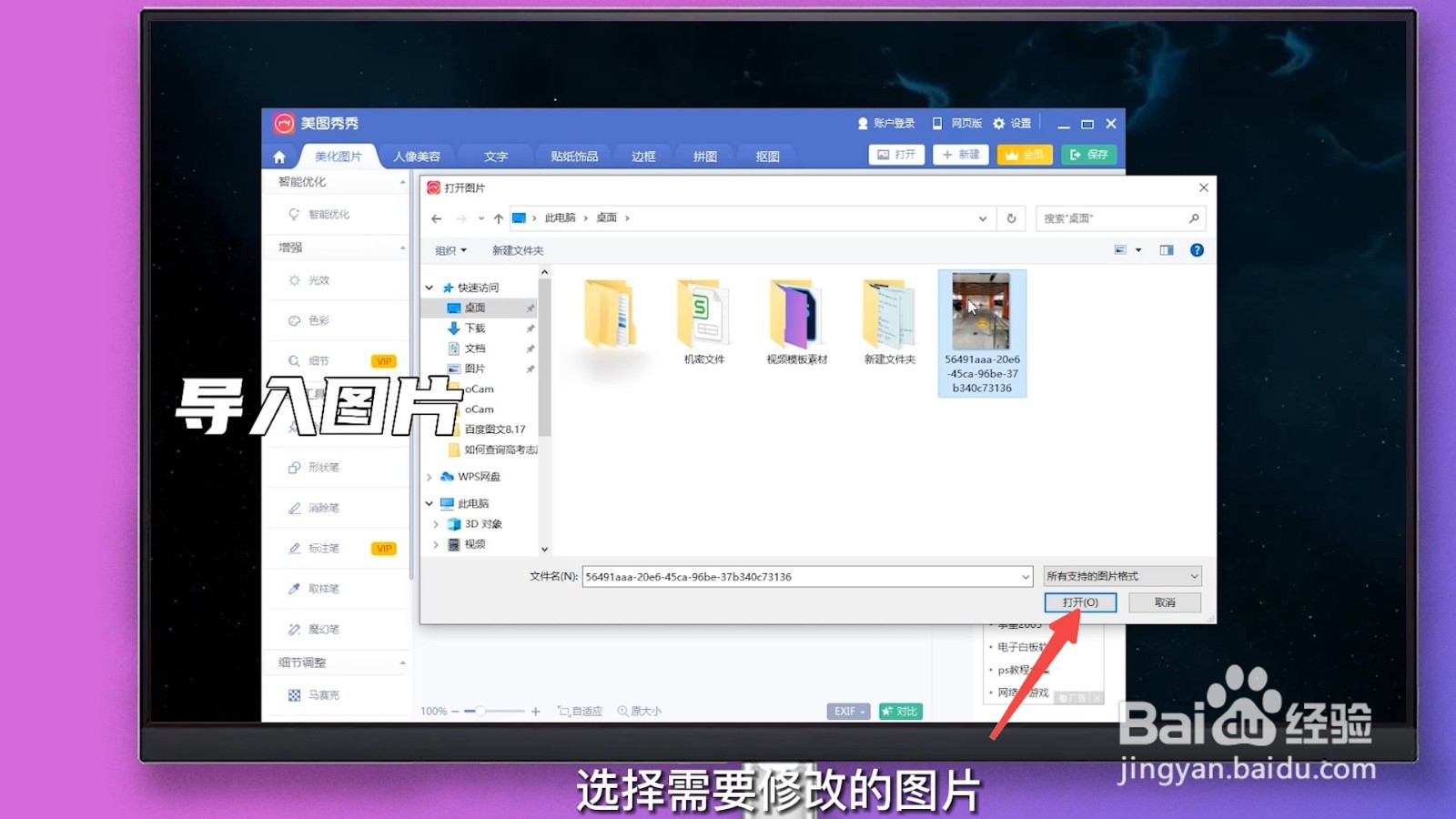
Task: Open the 抠图 tab
Action: tap(767, 157)
